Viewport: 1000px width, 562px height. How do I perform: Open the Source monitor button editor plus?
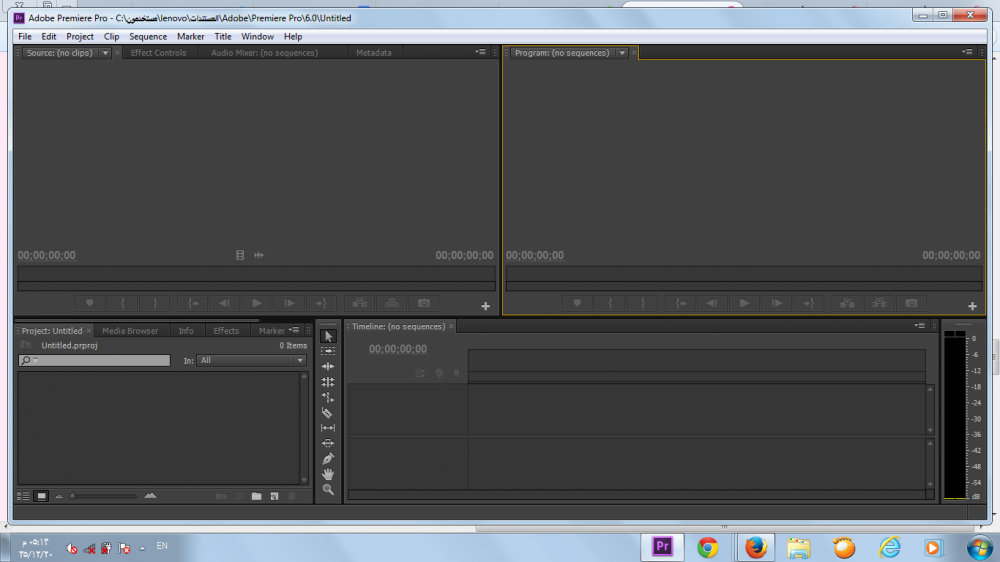coord(486,306)
